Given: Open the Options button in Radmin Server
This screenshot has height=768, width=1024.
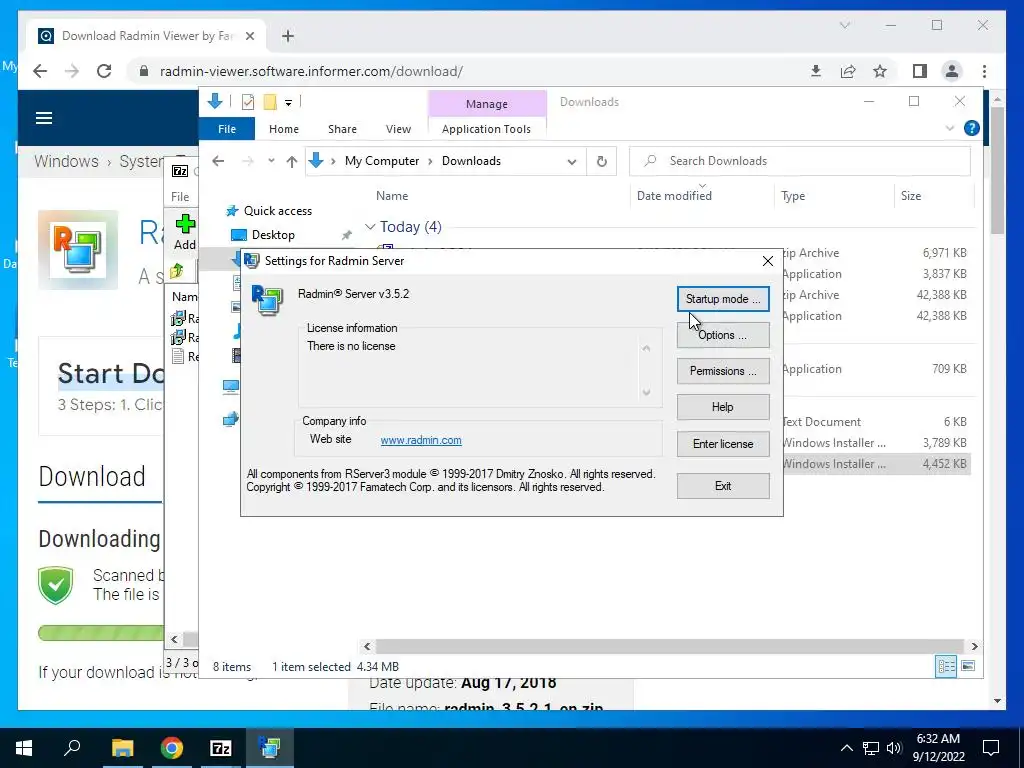Looking at the screenshot, I should click(x=723, y=335).
